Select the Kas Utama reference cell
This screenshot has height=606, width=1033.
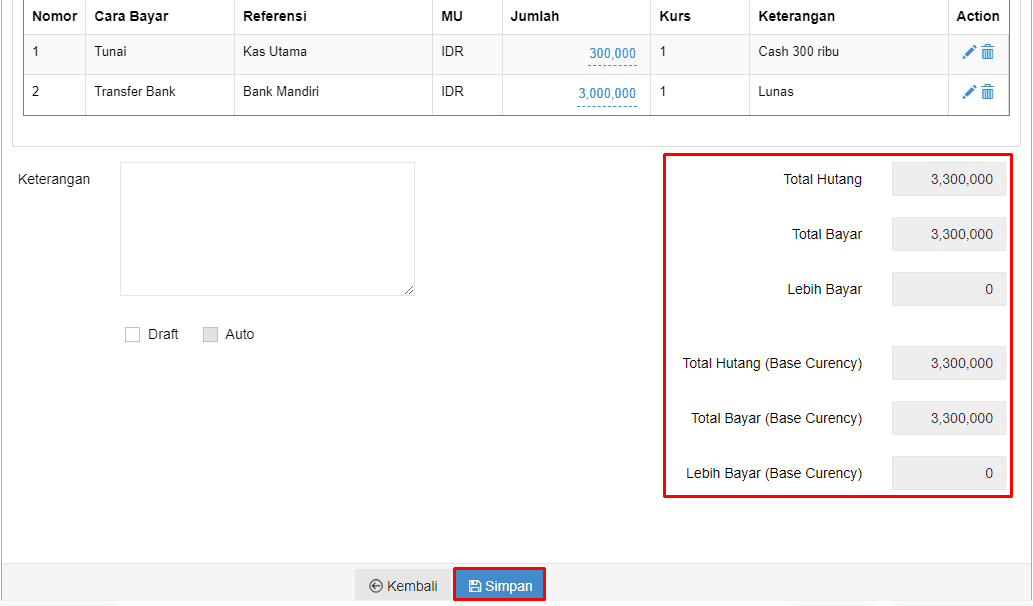pyautogui.click(x=333, y=54)
